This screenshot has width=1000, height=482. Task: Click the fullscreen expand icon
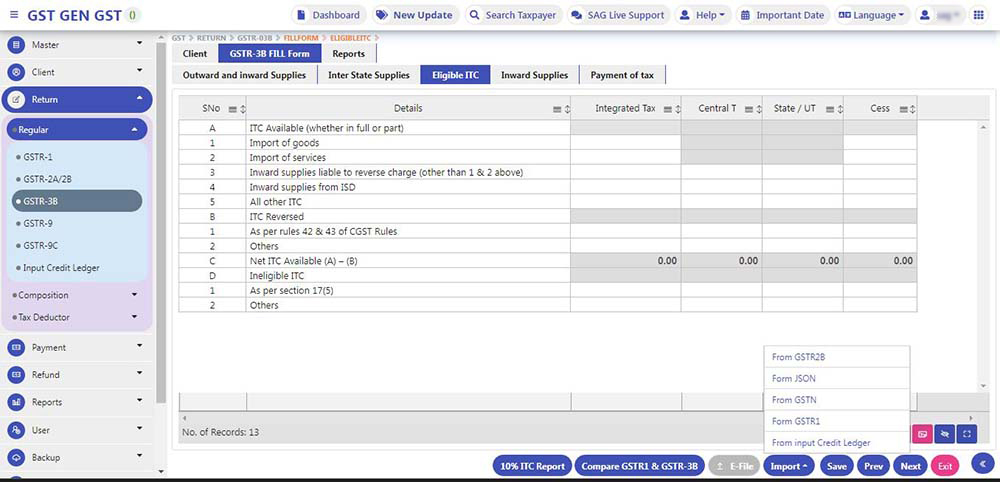966,434
